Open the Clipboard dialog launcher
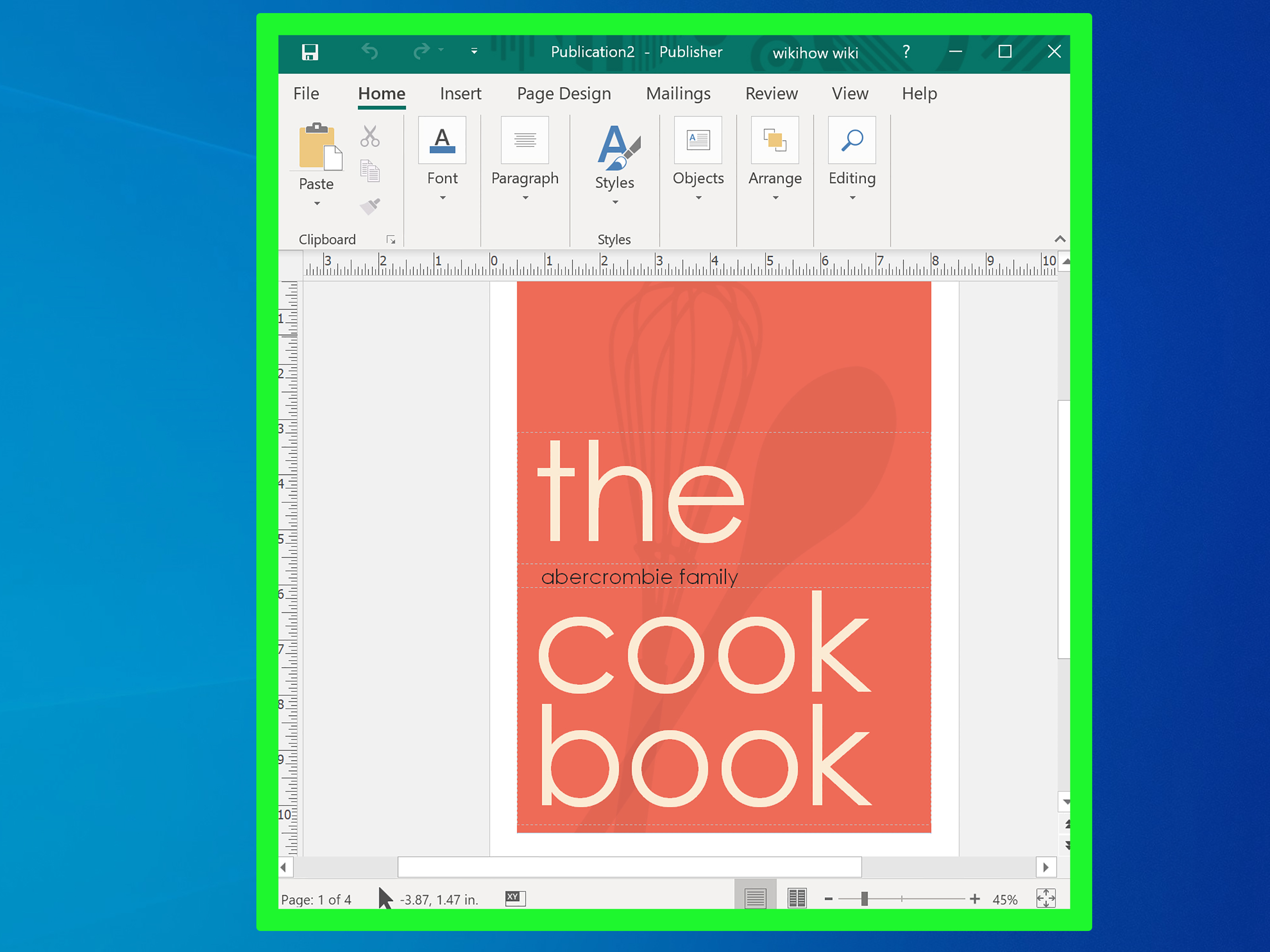The width and height of the screenshot is (1270, 952). pos(391,240)
